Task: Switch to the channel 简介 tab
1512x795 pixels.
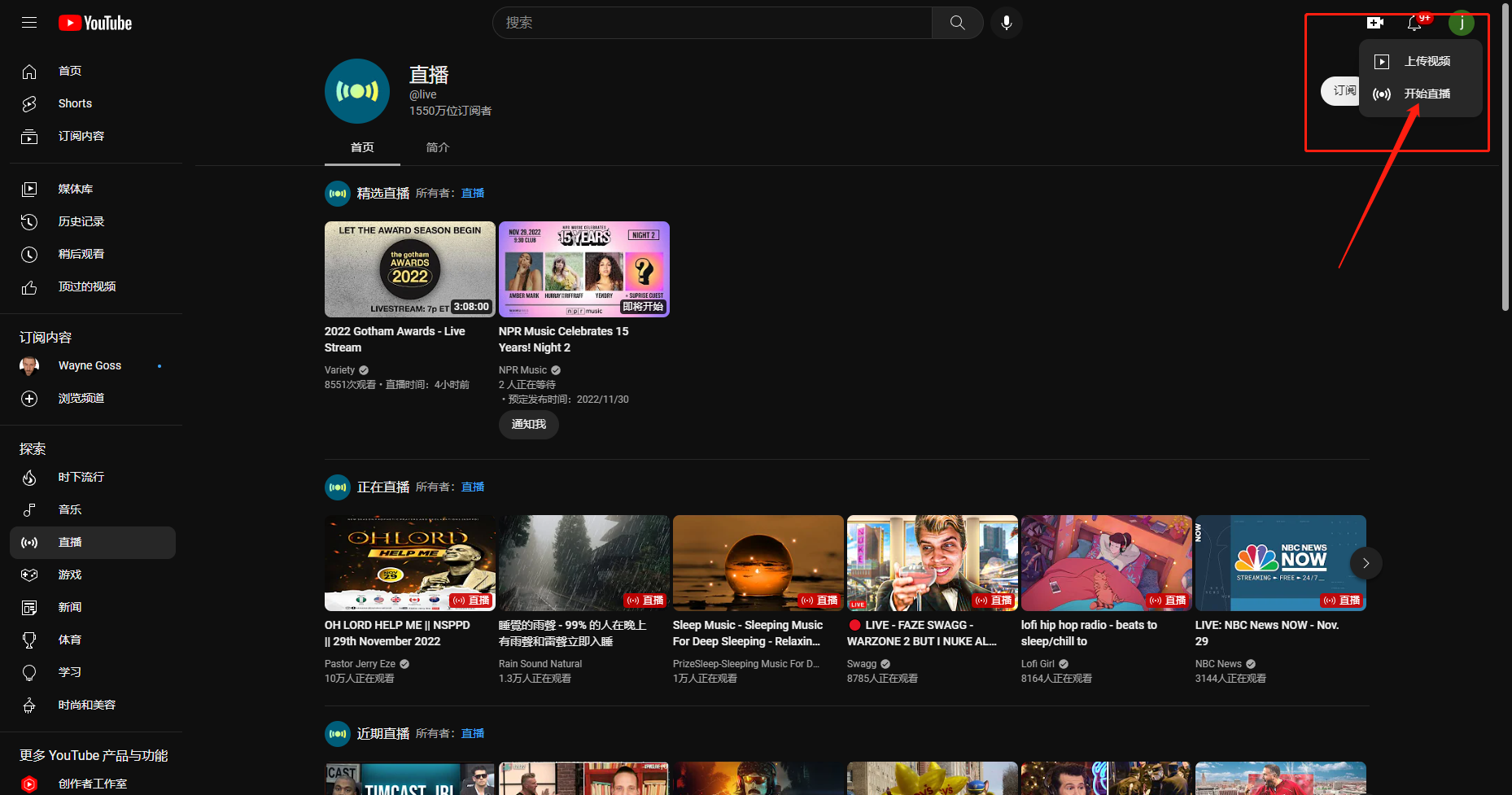Action: click(438, 147)
